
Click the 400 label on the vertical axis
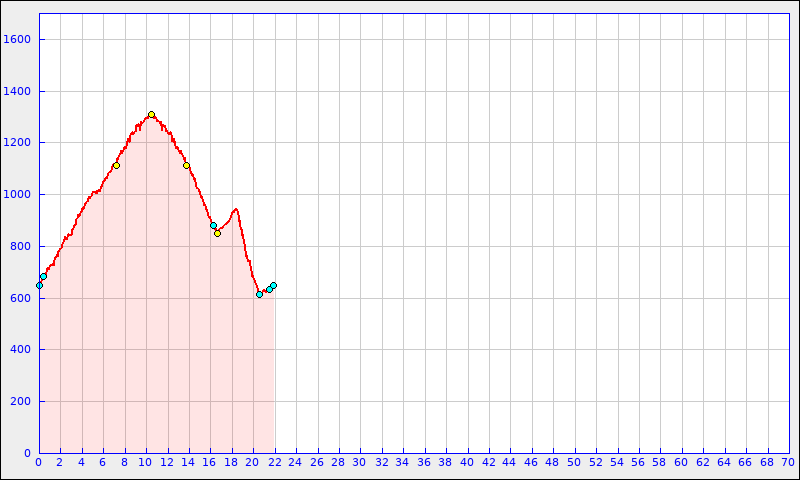pos(21,350)
